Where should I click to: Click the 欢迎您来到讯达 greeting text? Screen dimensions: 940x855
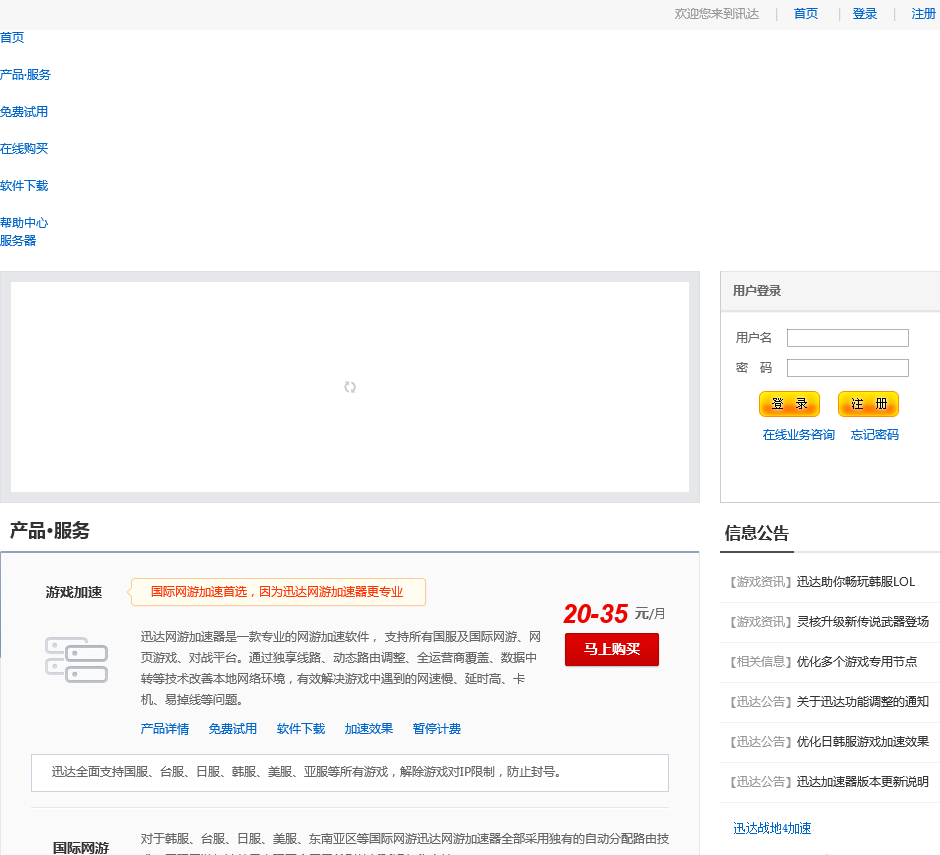(x=716, y=14)
